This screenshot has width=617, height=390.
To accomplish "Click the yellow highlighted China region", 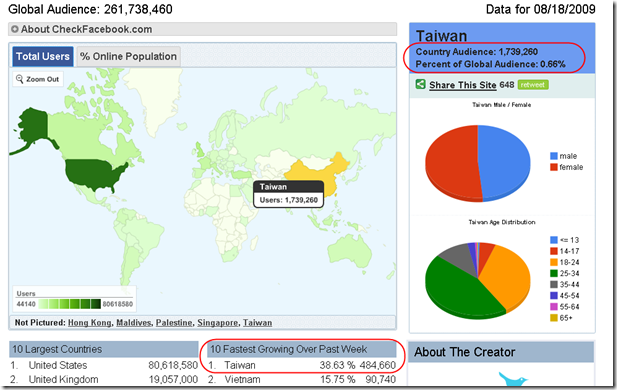I will 315,173.
